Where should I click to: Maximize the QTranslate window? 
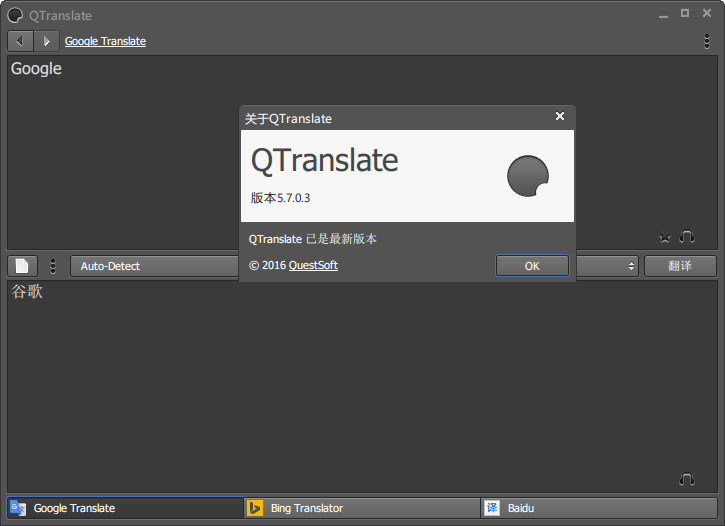[685, 13]
